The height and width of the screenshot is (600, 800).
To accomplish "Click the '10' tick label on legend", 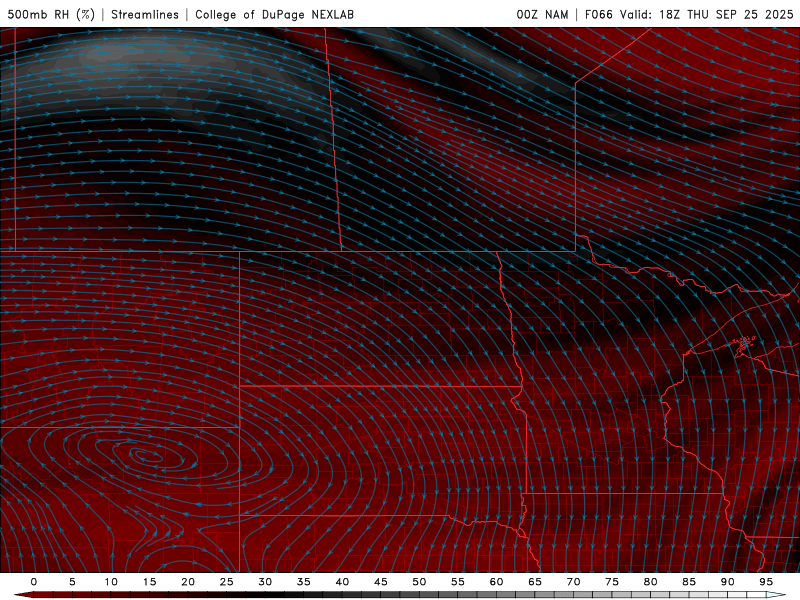I will pos(111,582).
